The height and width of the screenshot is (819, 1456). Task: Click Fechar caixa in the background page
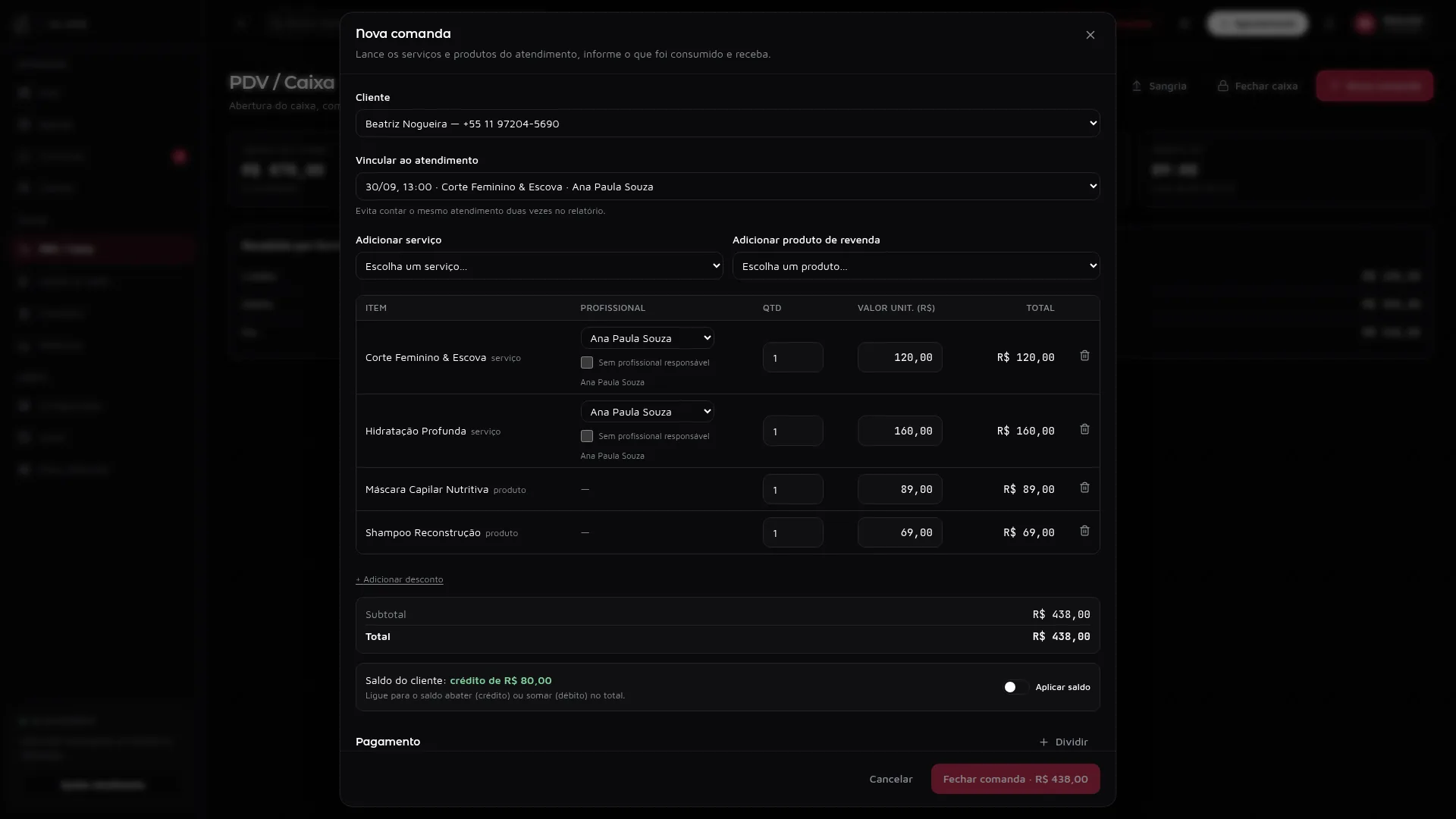(1257, 86)
